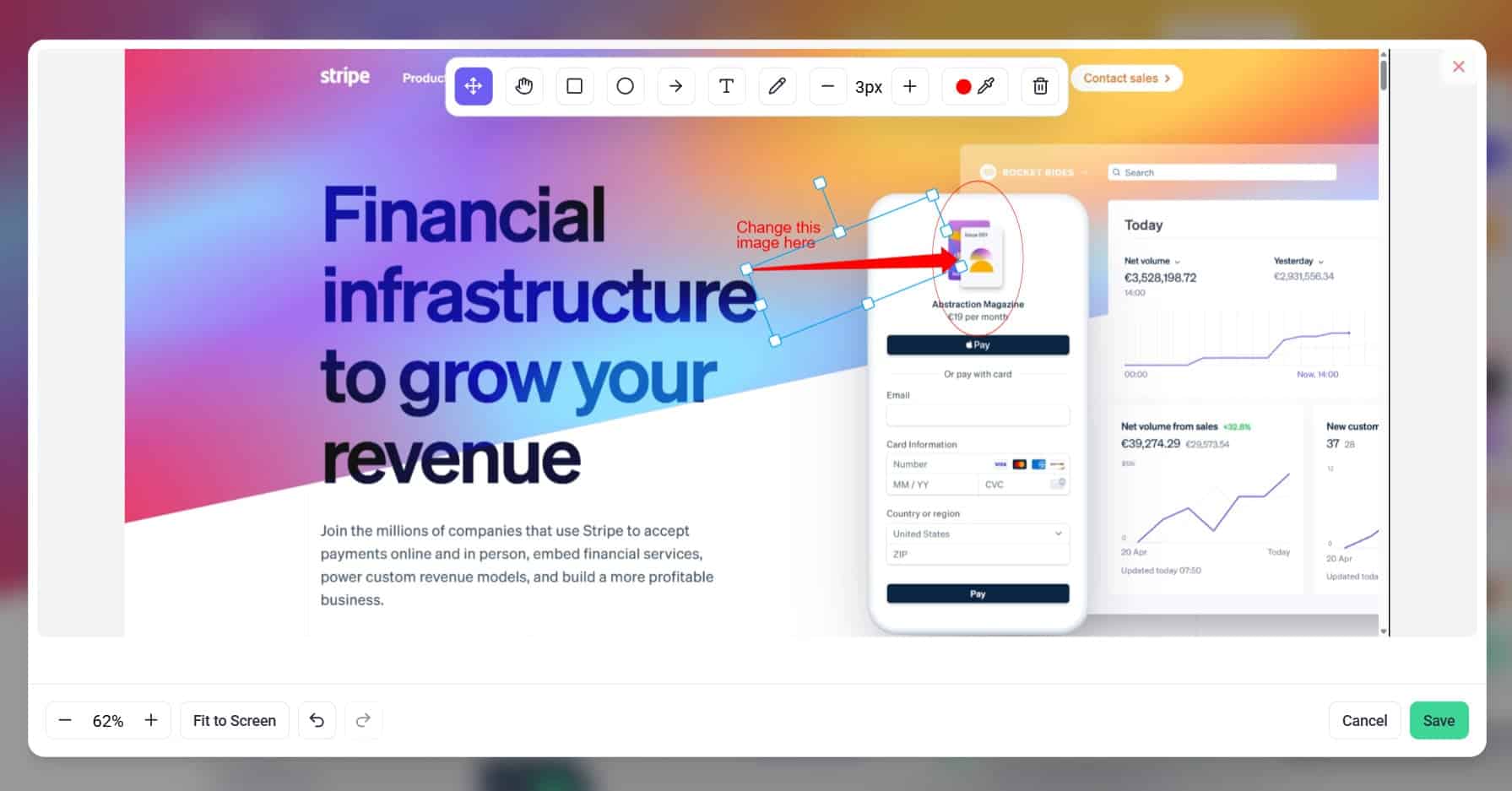Click the "stripe" logo in the canvas

click(x=344, y=77)
